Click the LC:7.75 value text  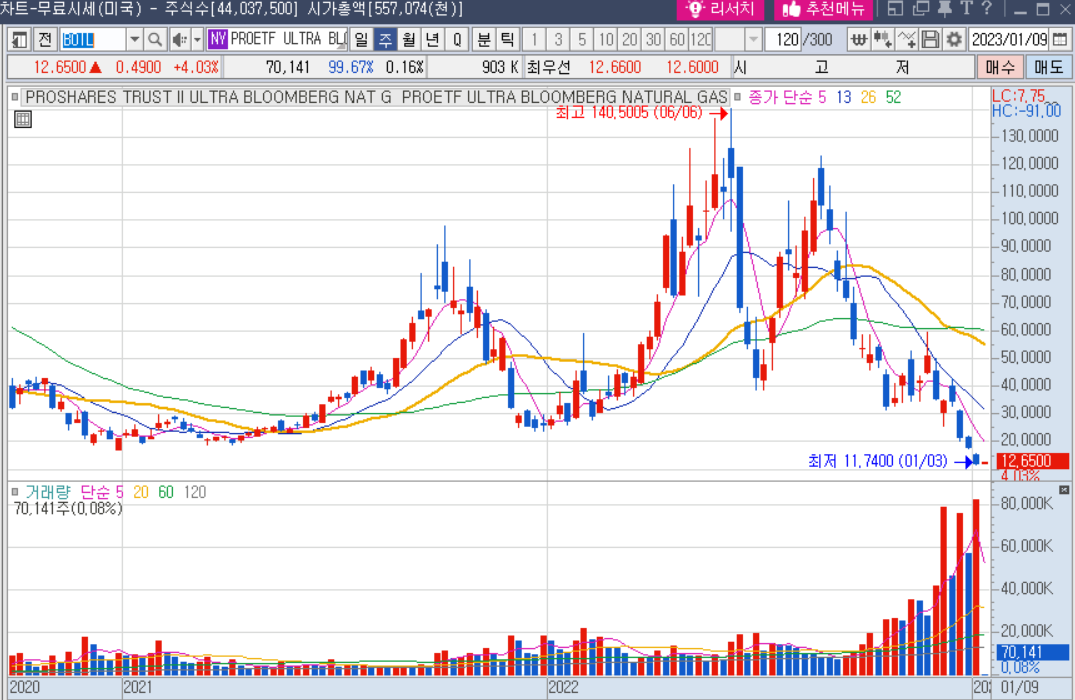1019,96
